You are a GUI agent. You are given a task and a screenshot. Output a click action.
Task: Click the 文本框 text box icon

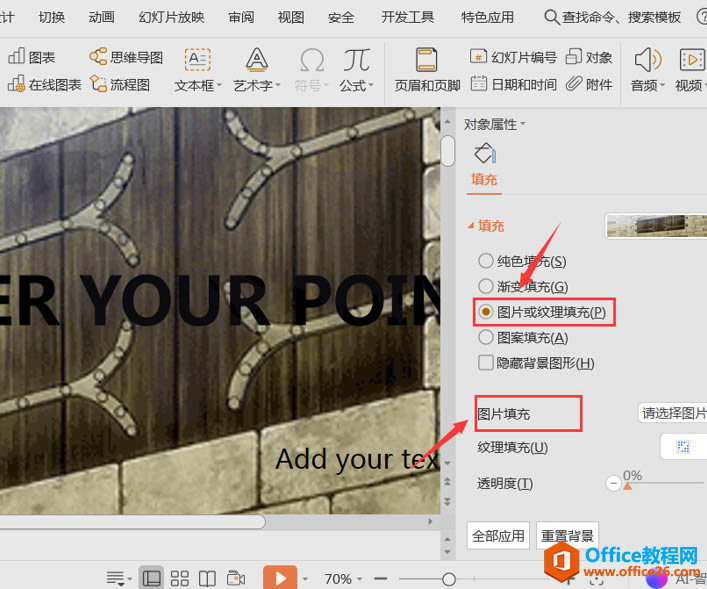pos(197,60)
